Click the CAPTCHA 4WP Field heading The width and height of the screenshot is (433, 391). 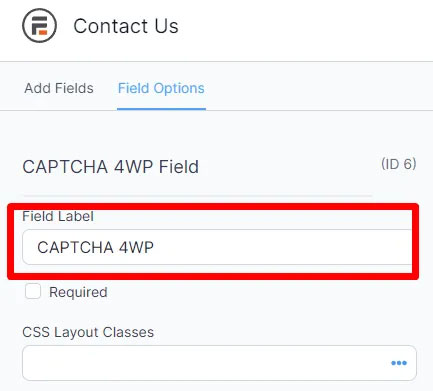tap(111, 167)
